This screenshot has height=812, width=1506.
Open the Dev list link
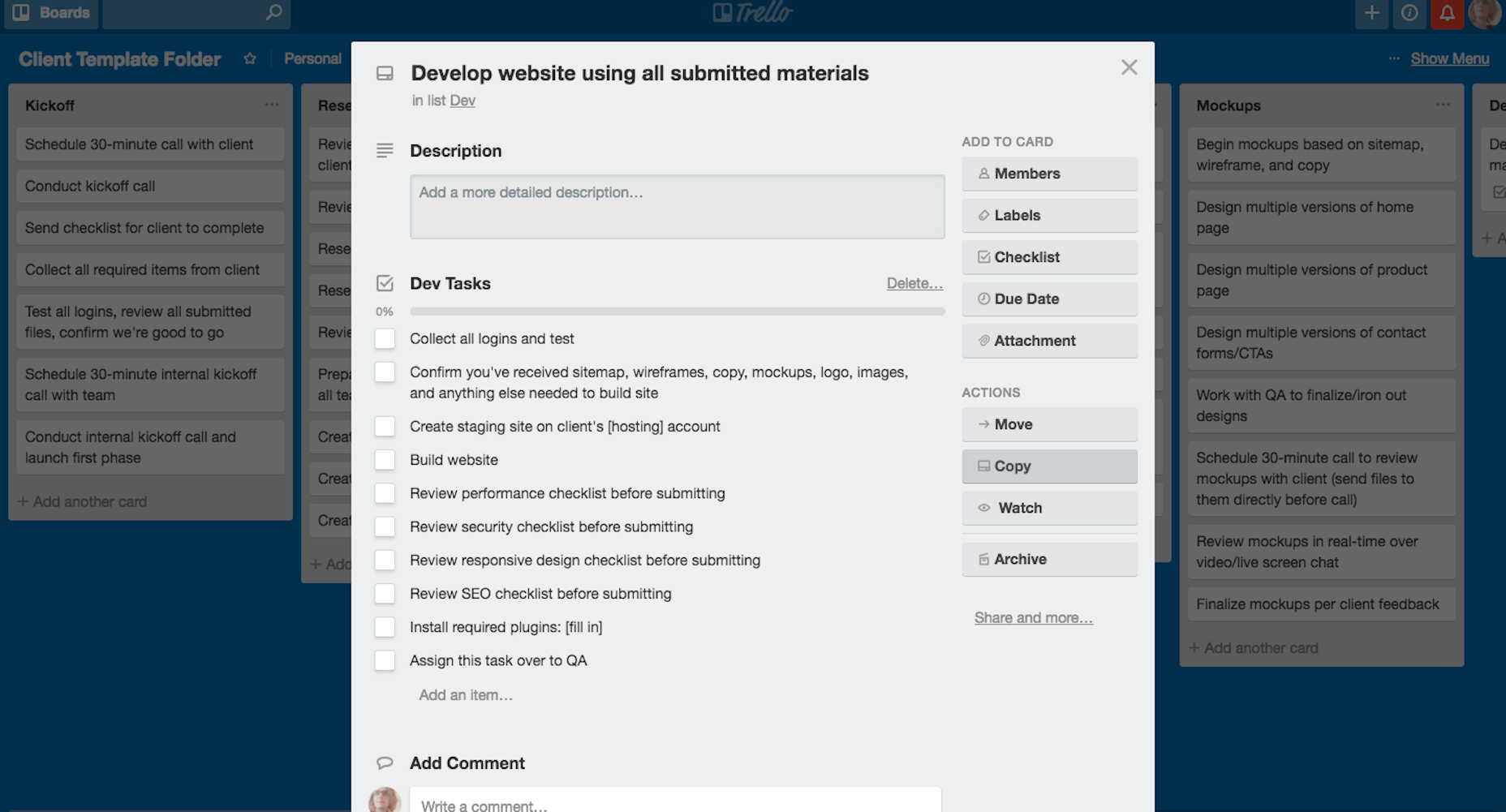click(463, 101)
